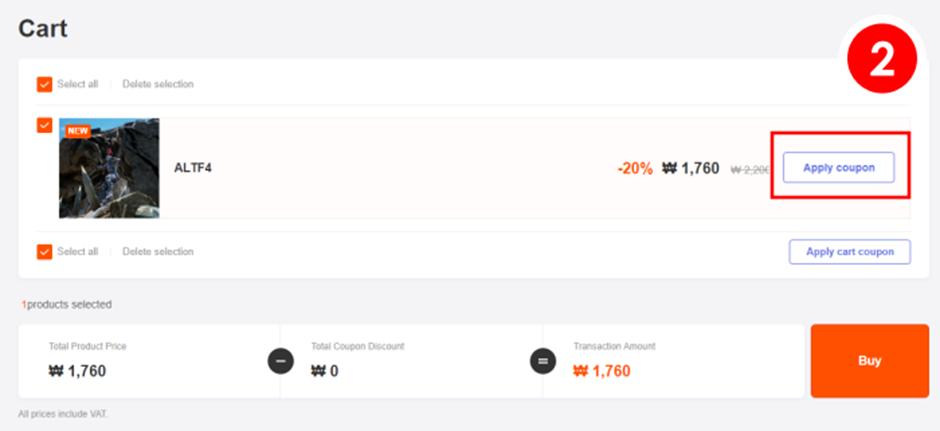The image size is (940, 431).
Task: Click the won icon beside Total Coupon Discount amount
Action: pyautogui.click(x=319, y=372)
